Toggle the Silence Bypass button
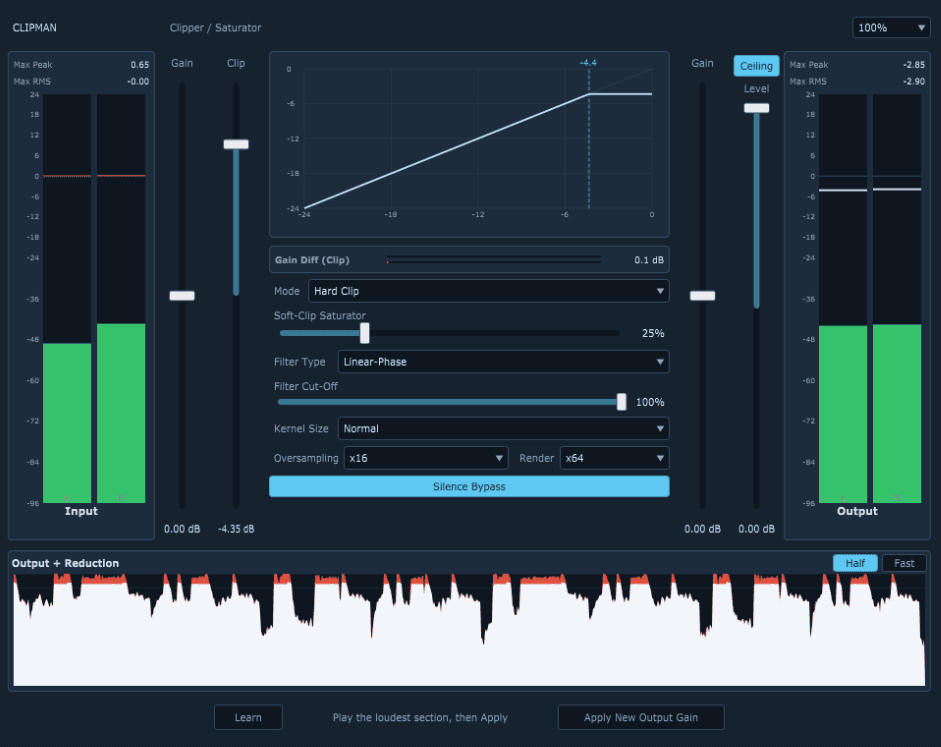 469,487
